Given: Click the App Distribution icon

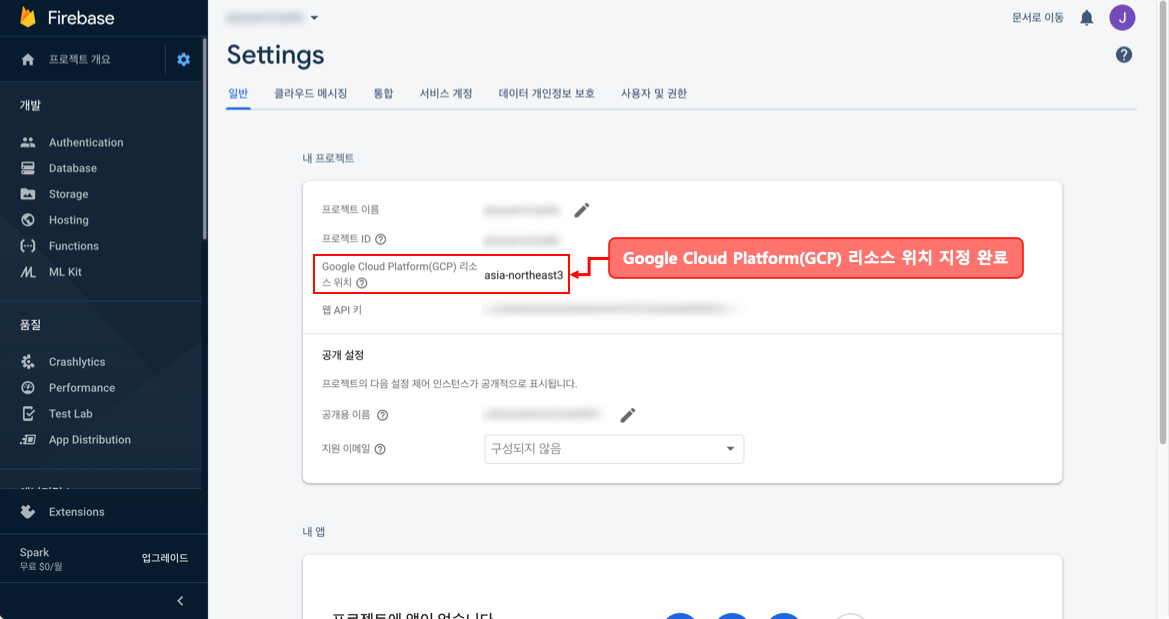Looking at the screenshot, I should pyautogui.click(x=28, y=440).
